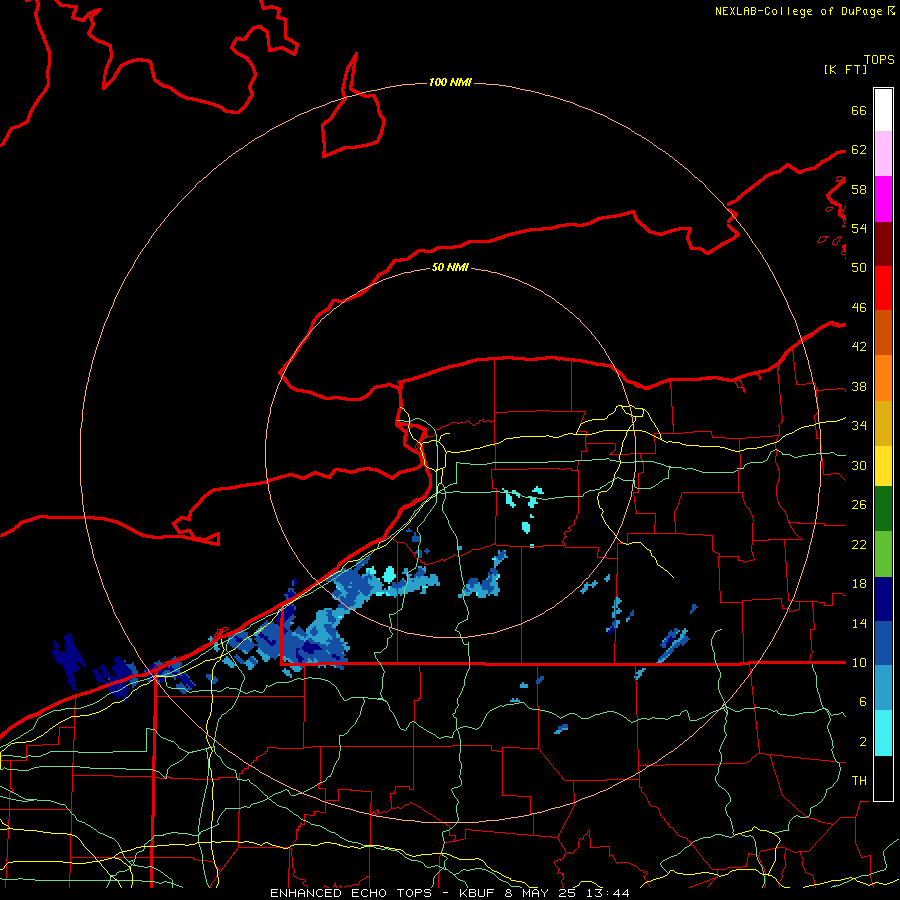Select the medium blue swatch between 10 and 14
The width and height of the screenshot is (900, 900).
(x=883, y=643)
